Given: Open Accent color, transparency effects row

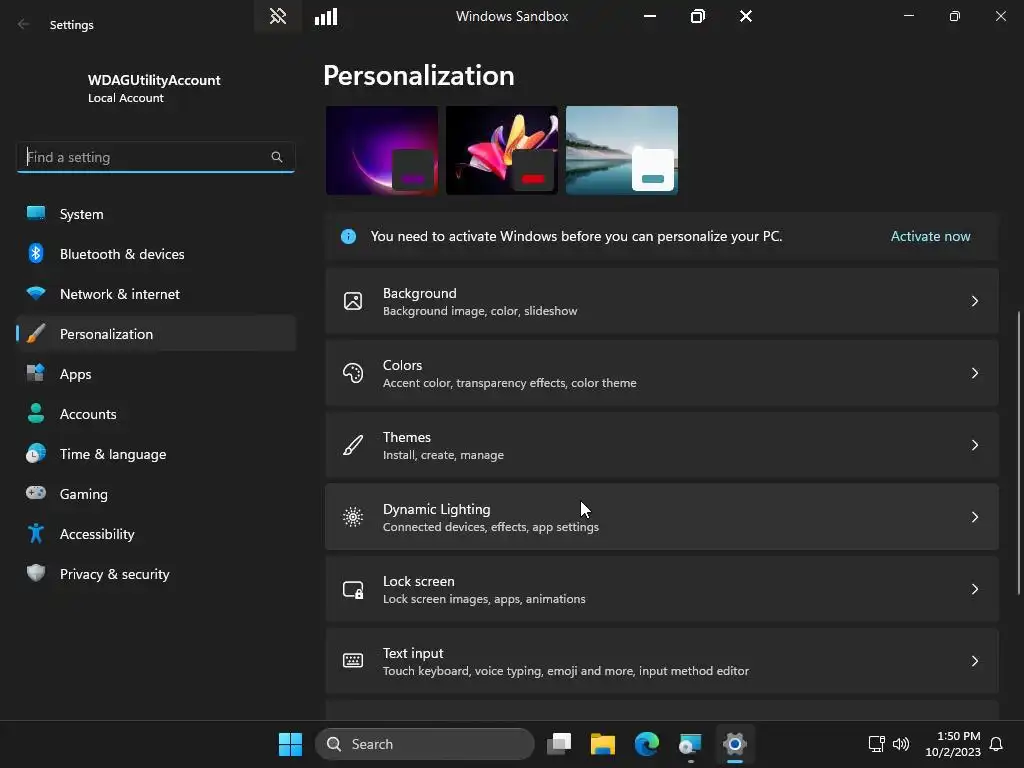Looking at the screenshot, I should pyautogui.click(x=662, y=373).
